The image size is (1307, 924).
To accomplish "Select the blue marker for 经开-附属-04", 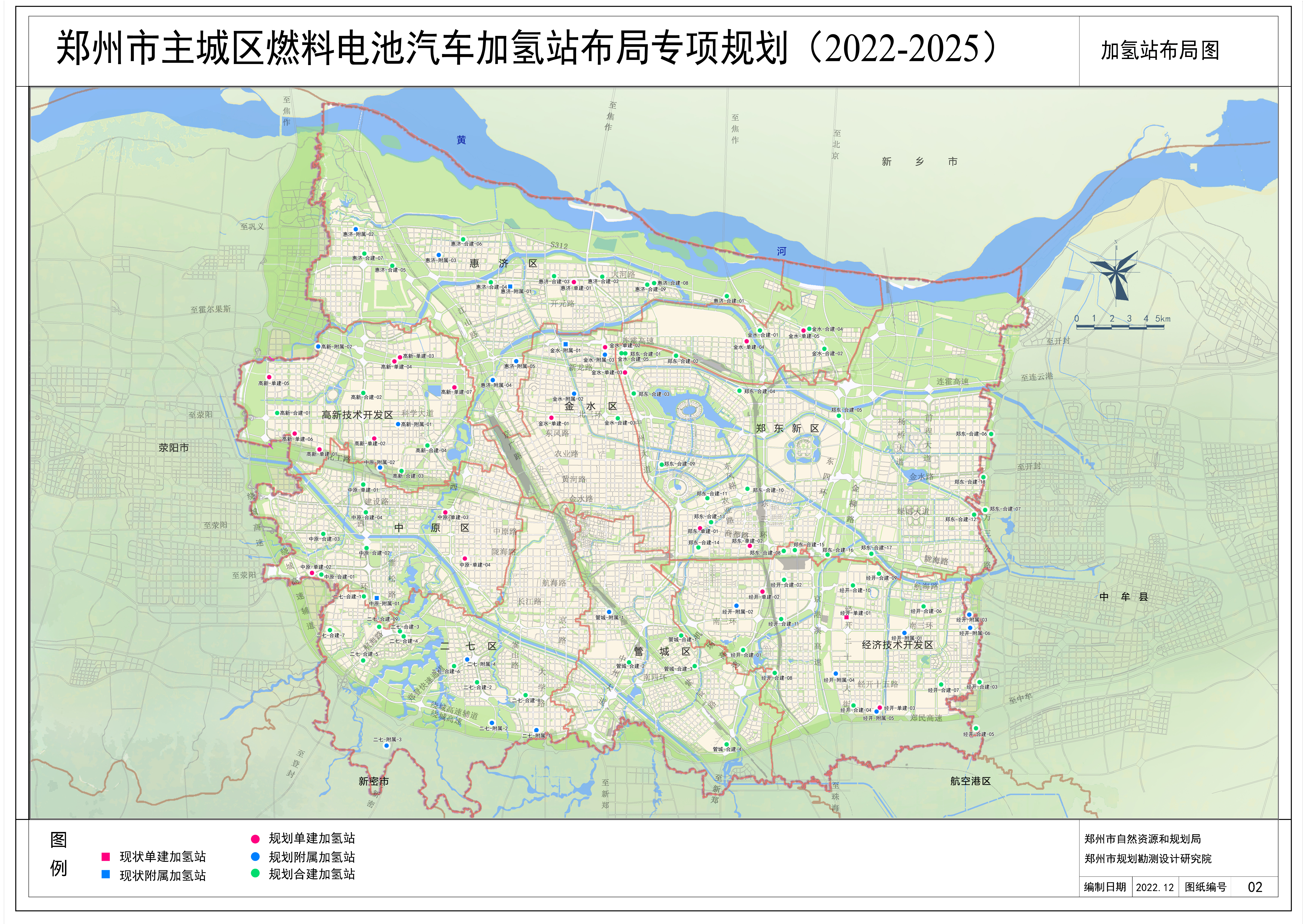I will click(836, 674).
